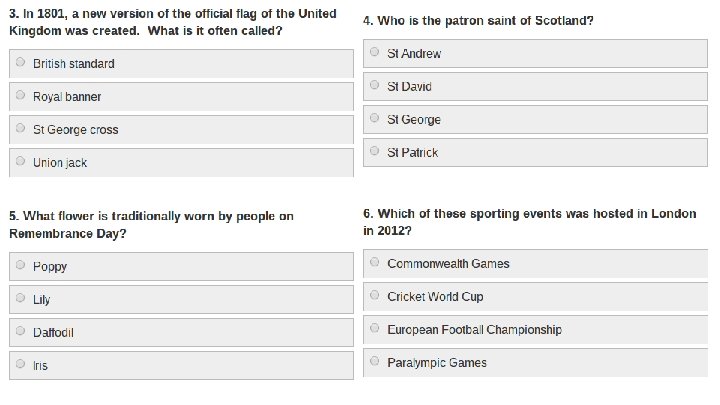
Task: Select the Iris answer
Action: 20,365
